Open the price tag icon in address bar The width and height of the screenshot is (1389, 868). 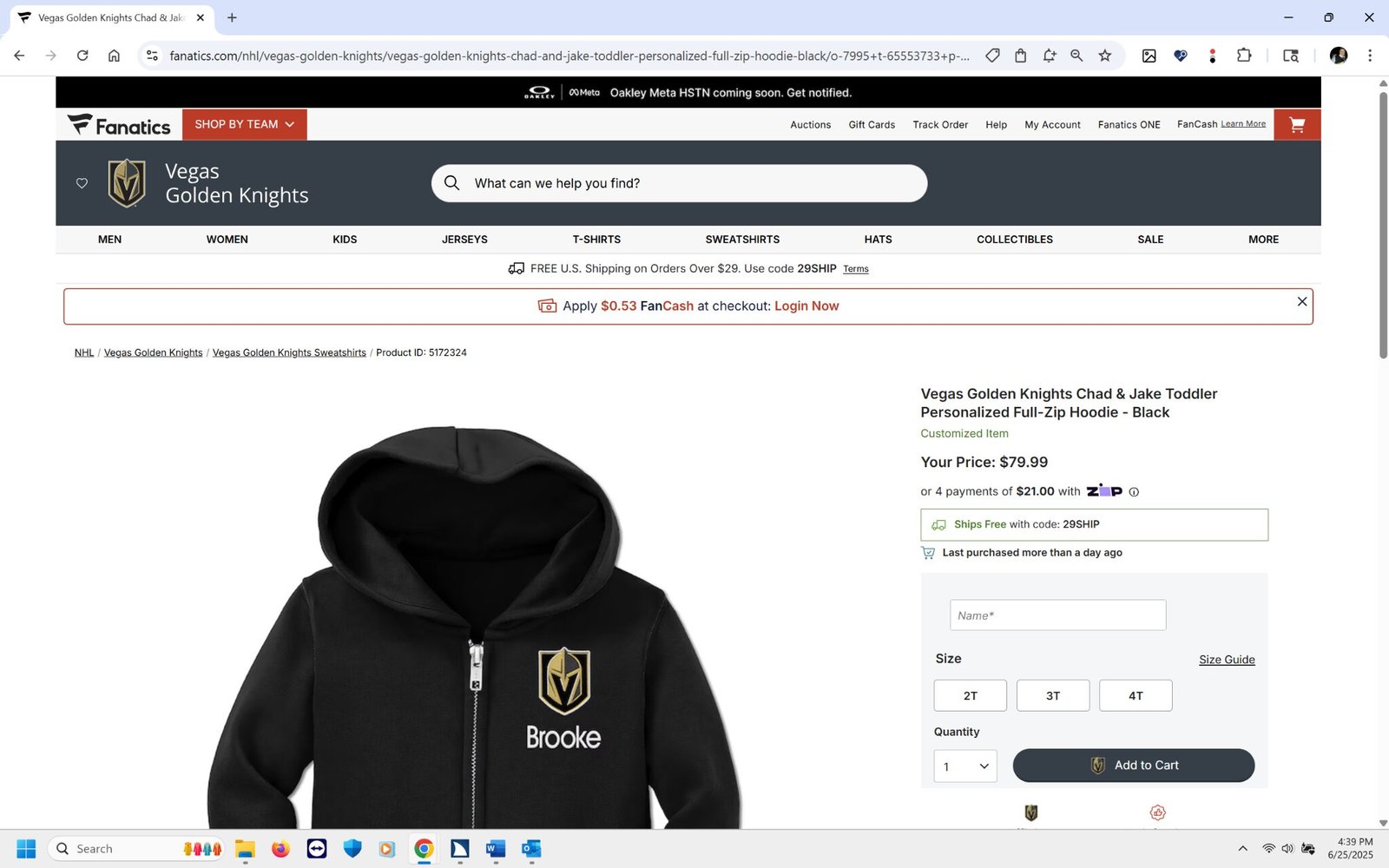(x=992, y=56)
